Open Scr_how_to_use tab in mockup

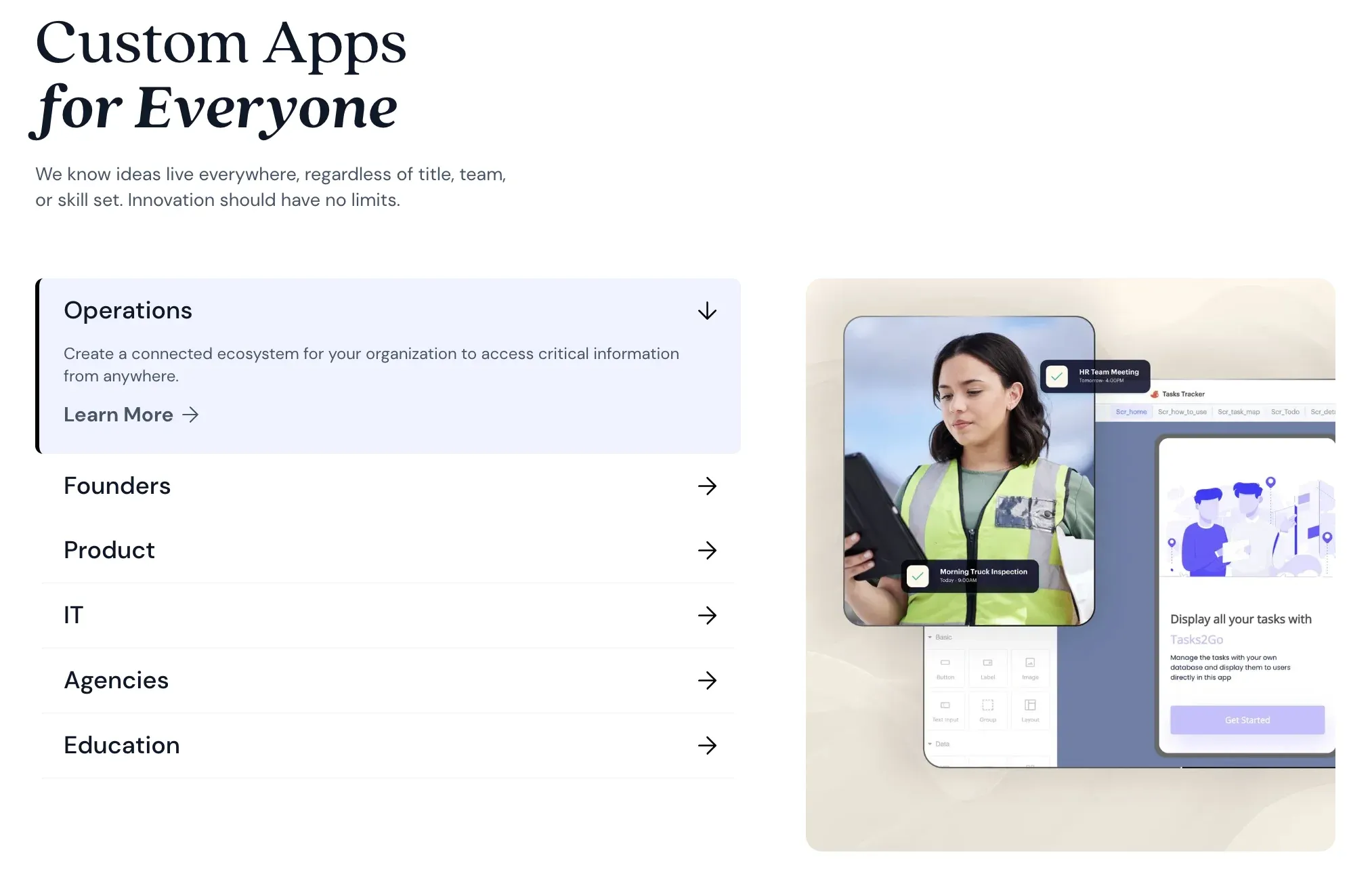click(1182, 412)
